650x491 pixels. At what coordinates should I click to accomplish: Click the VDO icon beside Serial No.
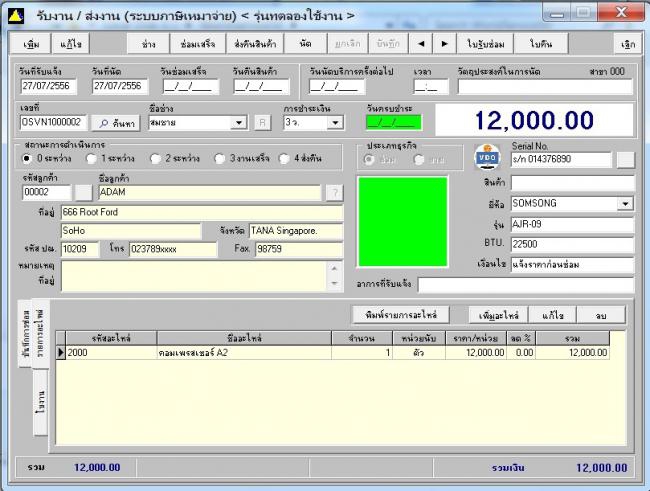[x=486, y=158]
